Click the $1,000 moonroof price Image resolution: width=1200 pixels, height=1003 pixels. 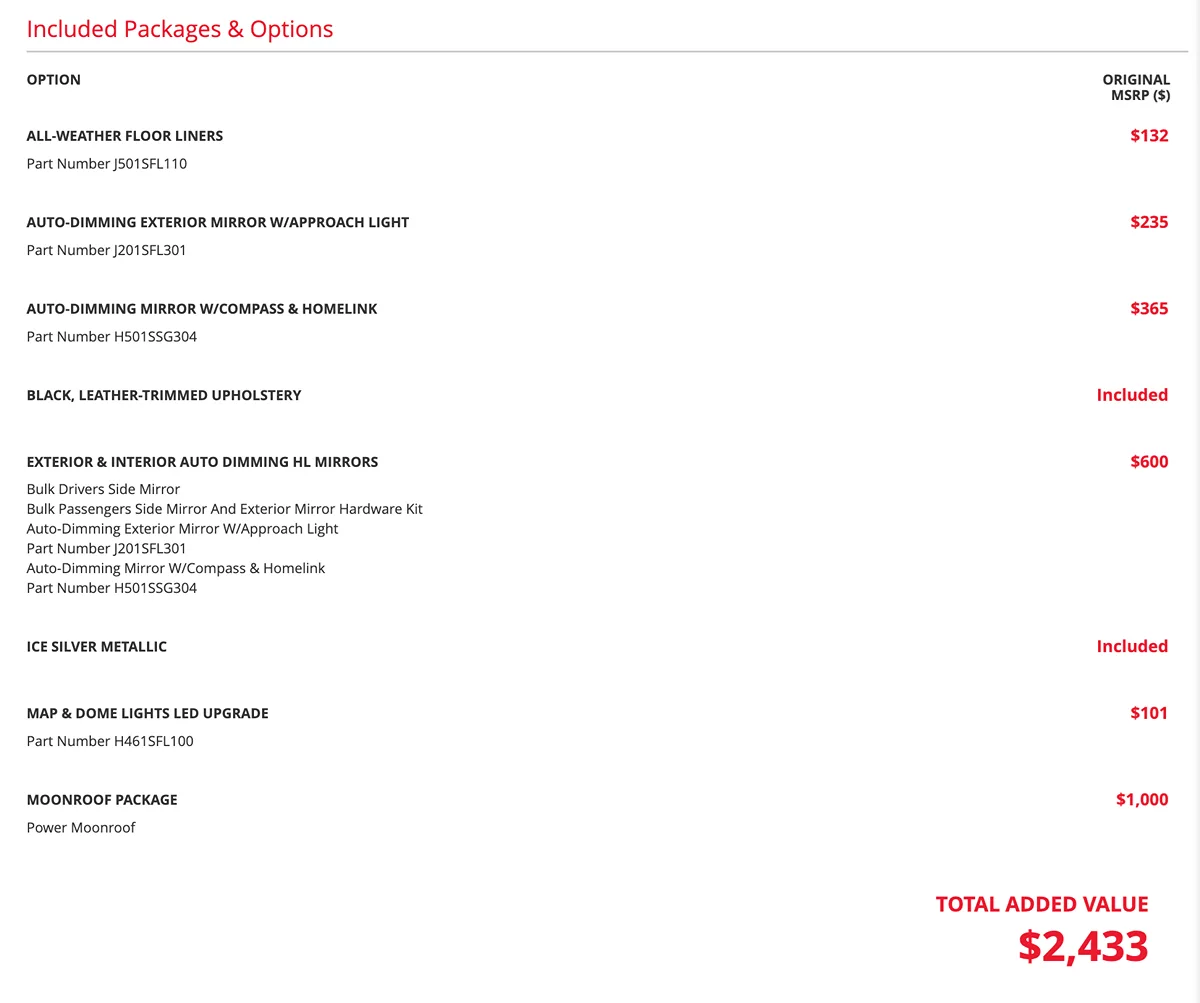(x=1142, y=800)
